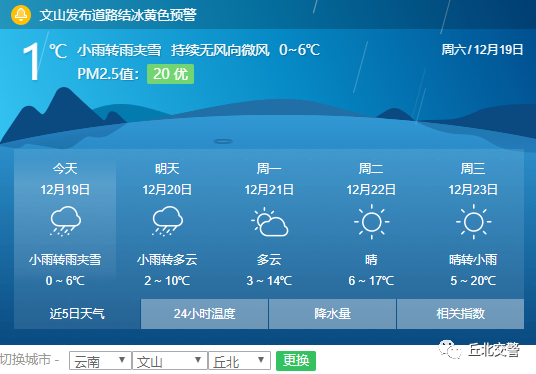Click the 明天 day label
This screenshot has height=374, width=536.
[167, 169]
